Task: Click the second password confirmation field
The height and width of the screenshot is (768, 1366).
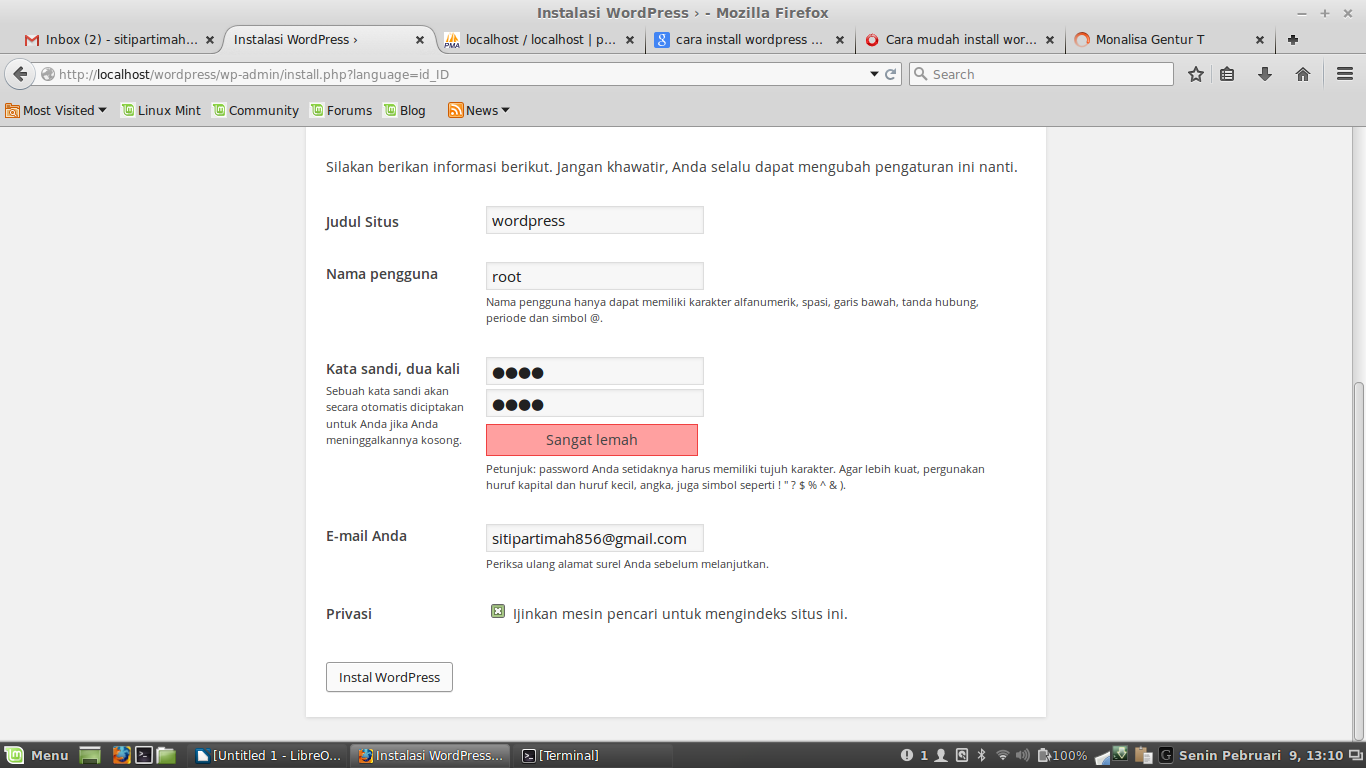Action: [x=595, y=403]
